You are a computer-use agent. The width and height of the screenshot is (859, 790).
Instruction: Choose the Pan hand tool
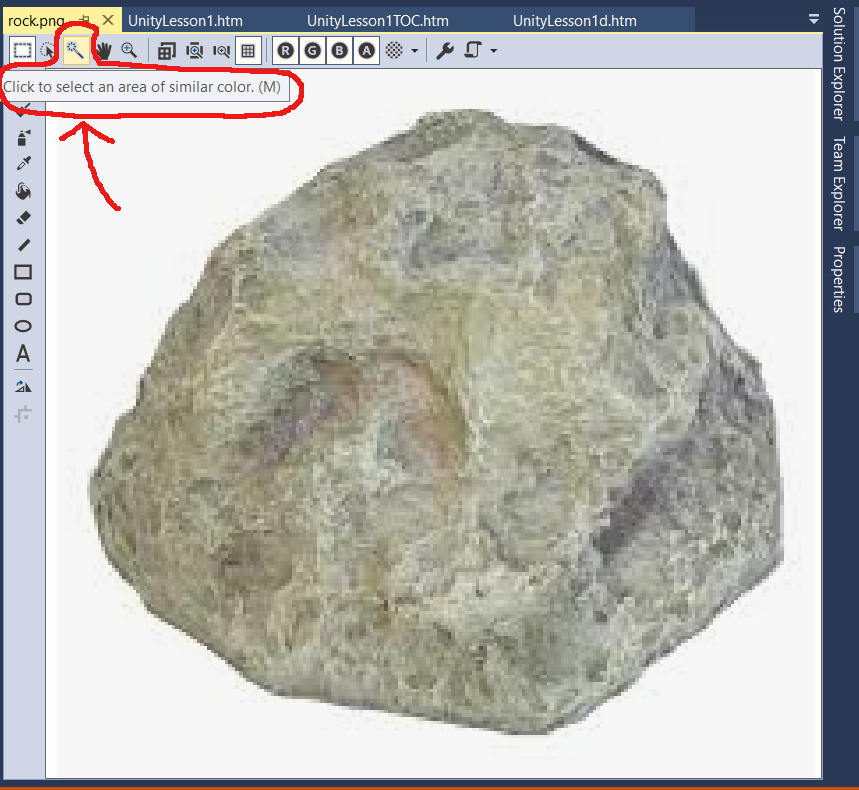103,50
